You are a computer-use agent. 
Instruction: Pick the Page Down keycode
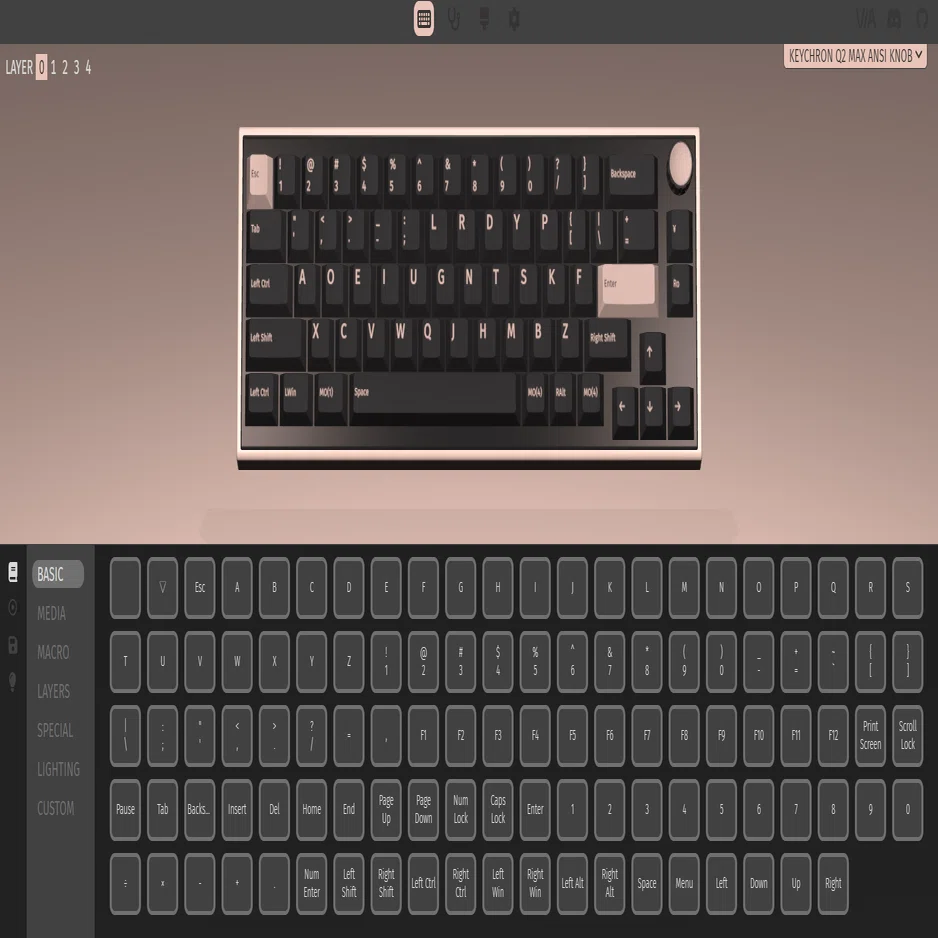coord(423,809)
